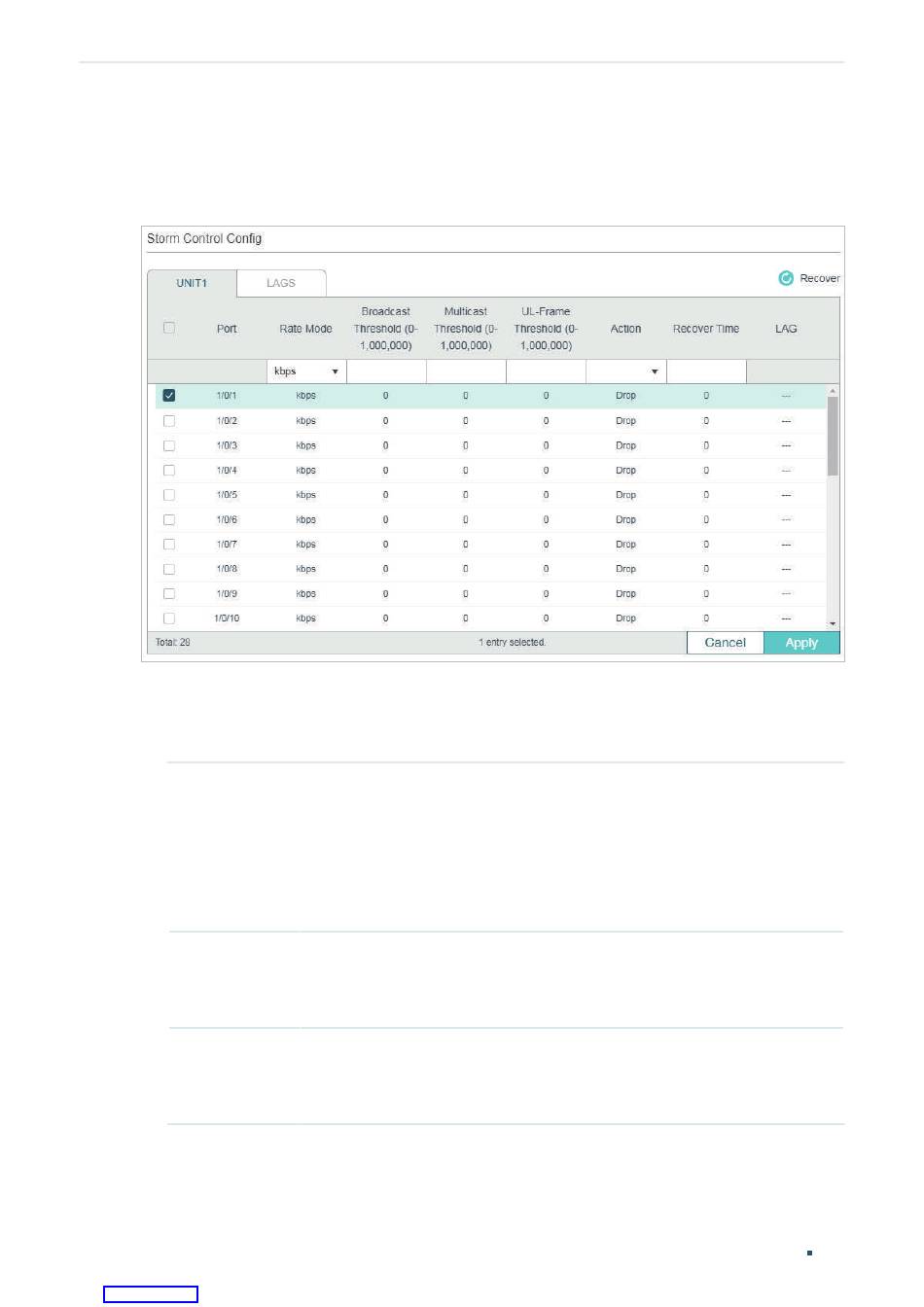Screen dimensions: 924x1307
Task: Switch to the LAGS tab
Action: (281, 283)
